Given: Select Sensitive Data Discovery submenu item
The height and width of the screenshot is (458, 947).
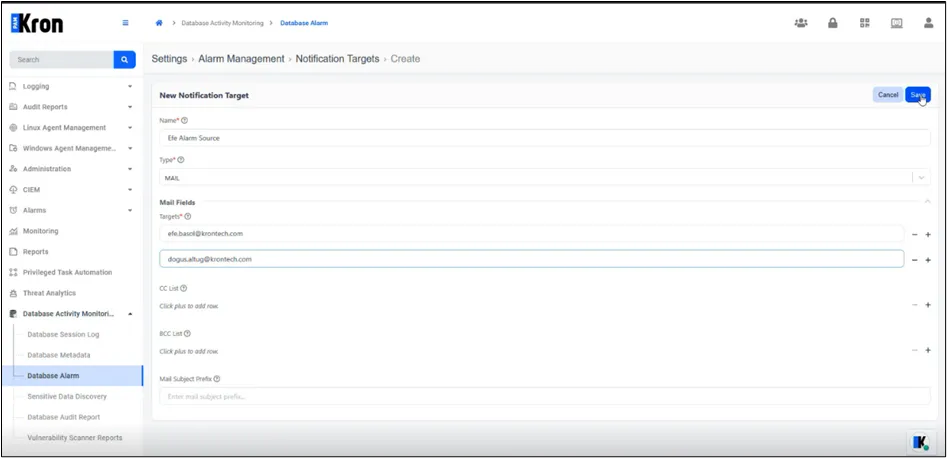Looking at the screenshot, I should click(x=67, y=396).
